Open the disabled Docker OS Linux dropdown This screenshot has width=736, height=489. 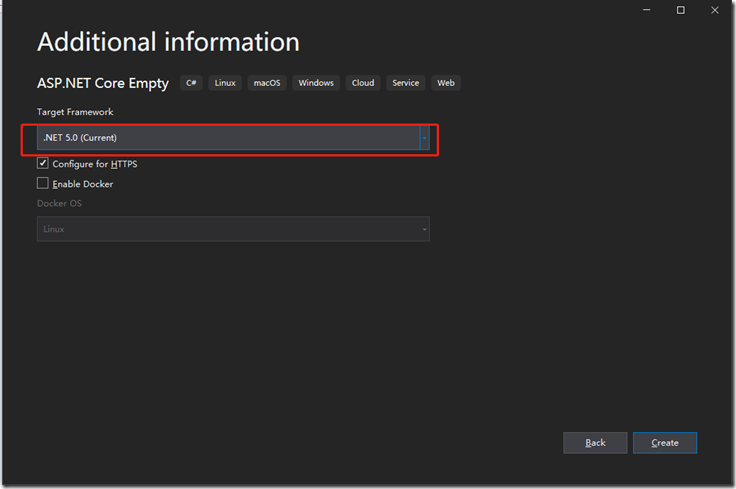pos(233,229)
